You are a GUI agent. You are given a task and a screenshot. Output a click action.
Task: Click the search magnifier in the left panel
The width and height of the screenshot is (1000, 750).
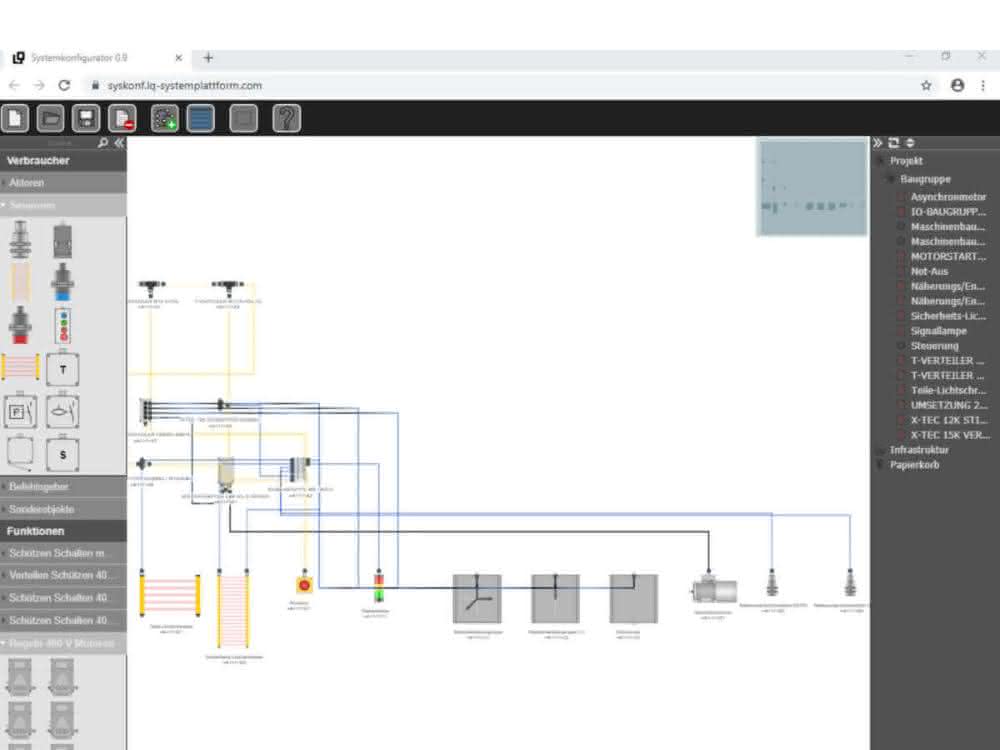(x=103, y=143)
